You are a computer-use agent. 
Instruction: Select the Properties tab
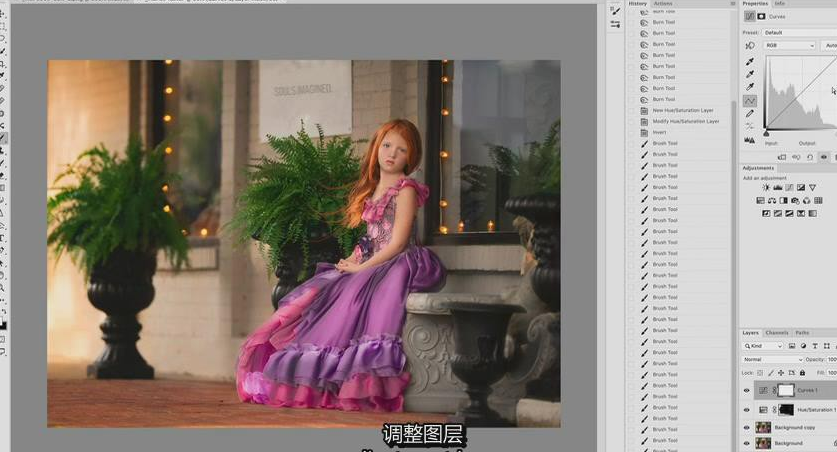[x=755, y=3]
